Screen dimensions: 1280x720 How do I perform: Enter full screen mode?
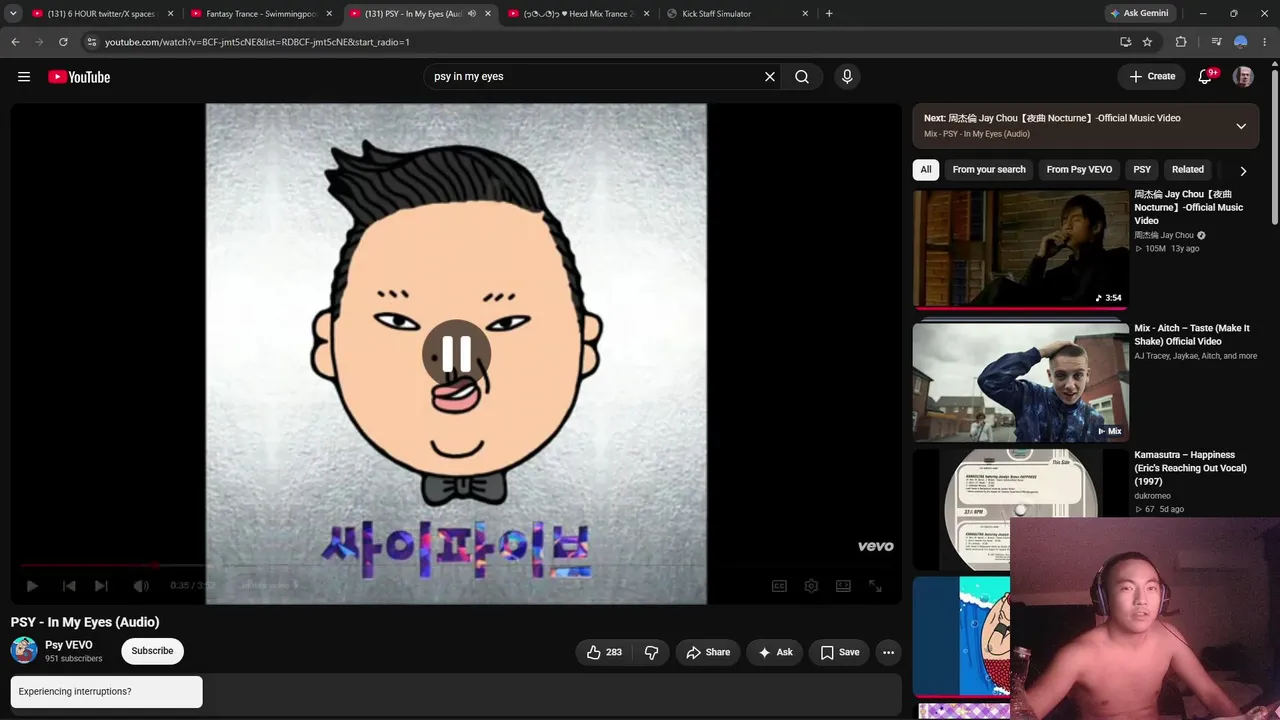pyautogui.click(x=875, y=586)
